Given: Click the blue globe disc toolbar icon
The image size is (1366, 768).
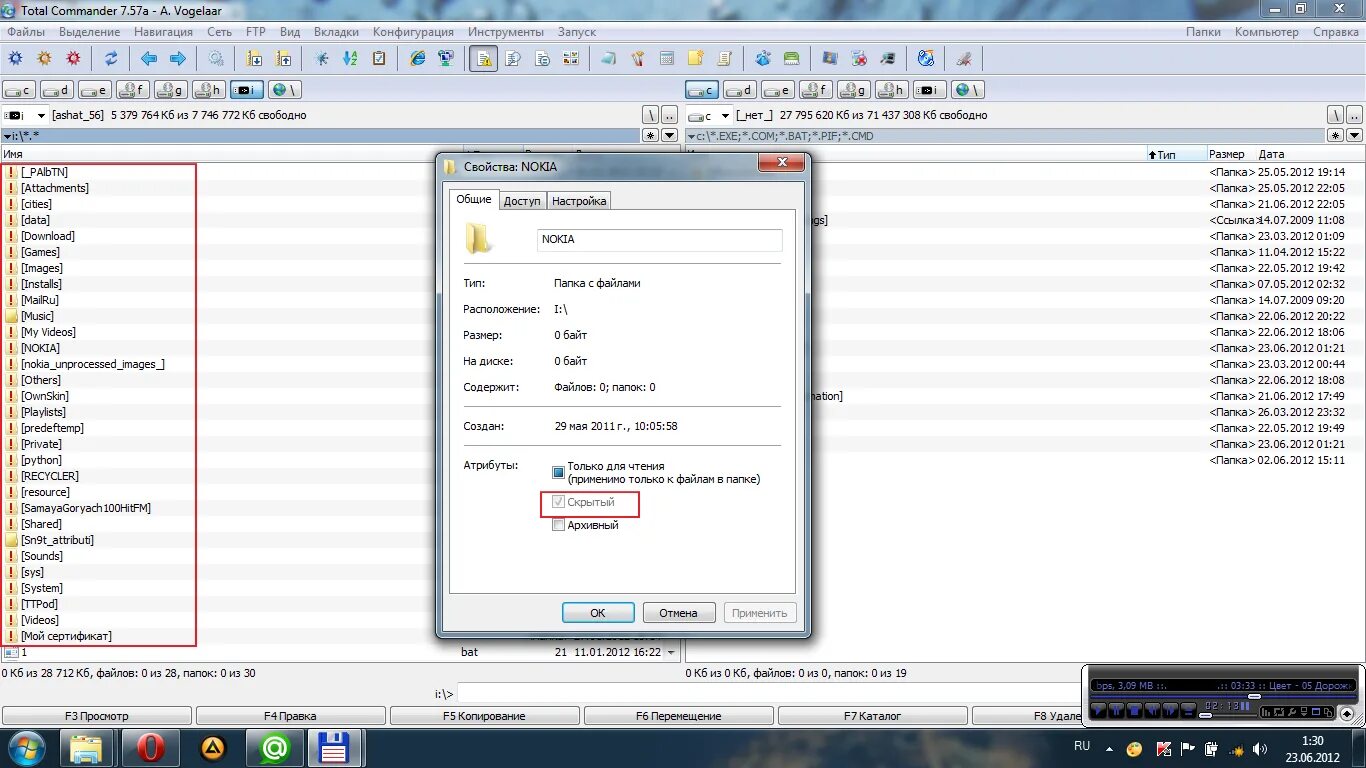Looking at the screenshot, I should click(926, 59).
